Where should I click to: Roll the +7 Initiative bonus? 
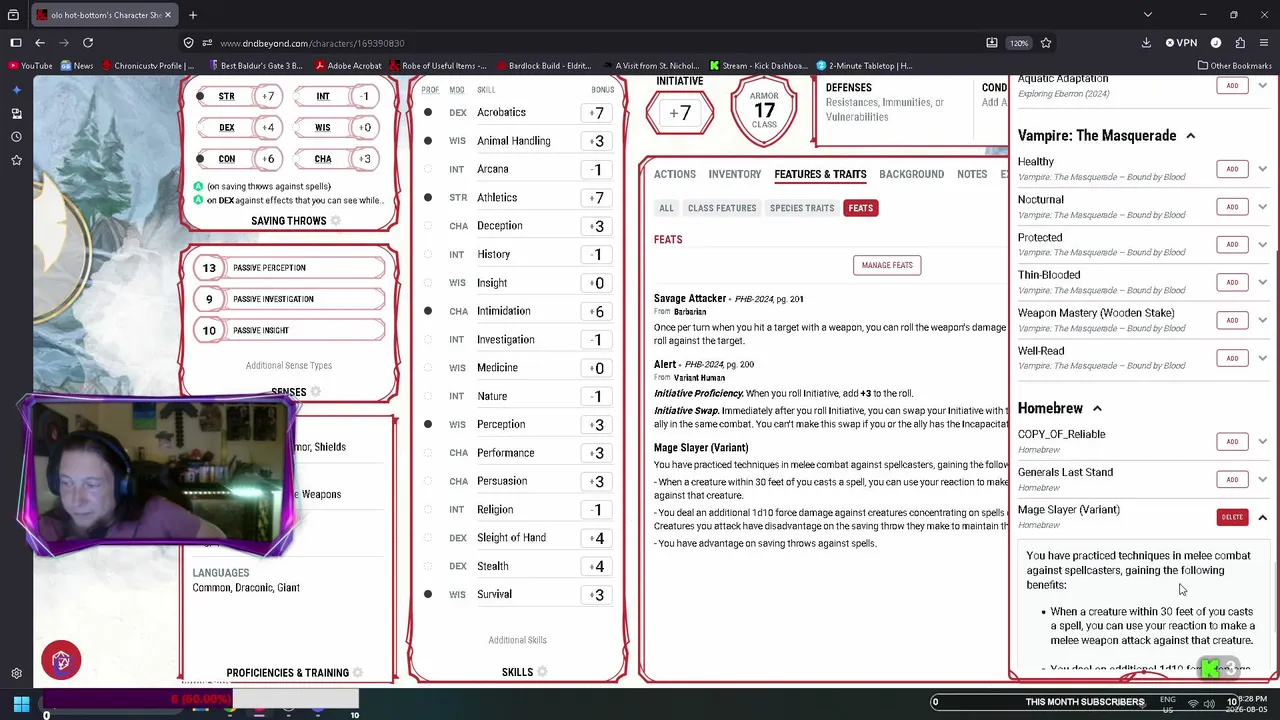(680, 113)
